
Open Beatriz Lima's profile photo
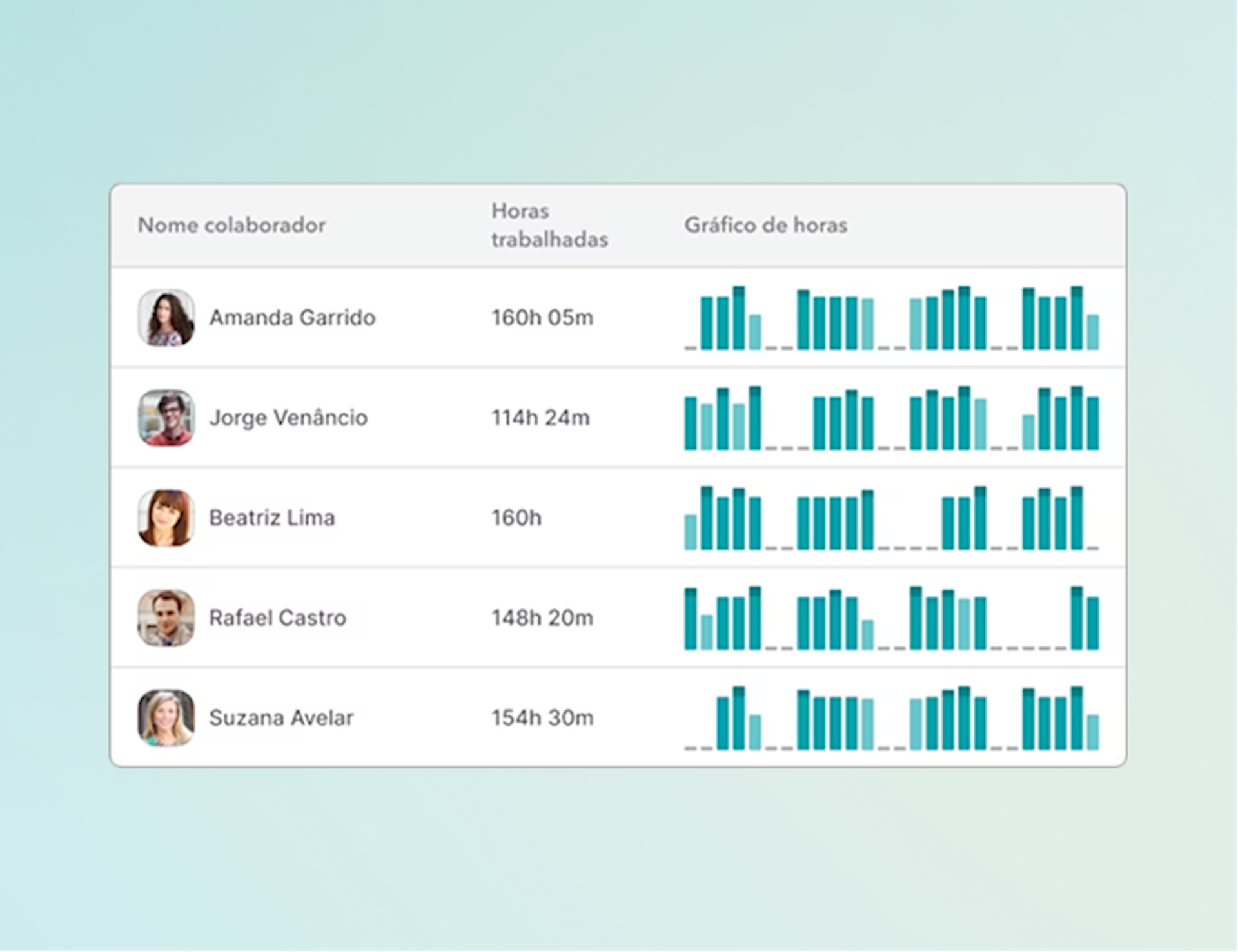pyautogui.click(x=166, y=518)
